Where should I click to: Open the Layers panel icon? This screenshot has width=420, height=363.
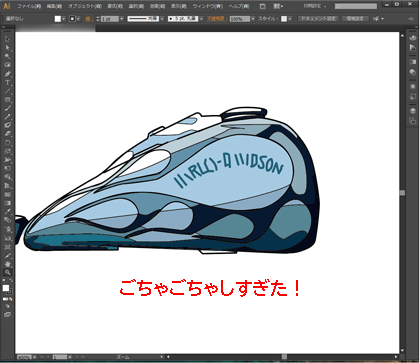pos(412,111)
